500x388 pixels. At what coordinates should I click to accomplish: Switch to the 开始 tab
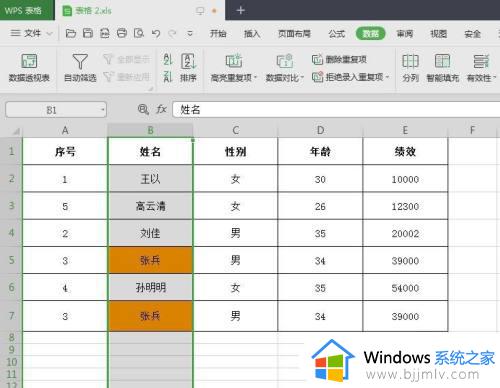pos(218,34)
